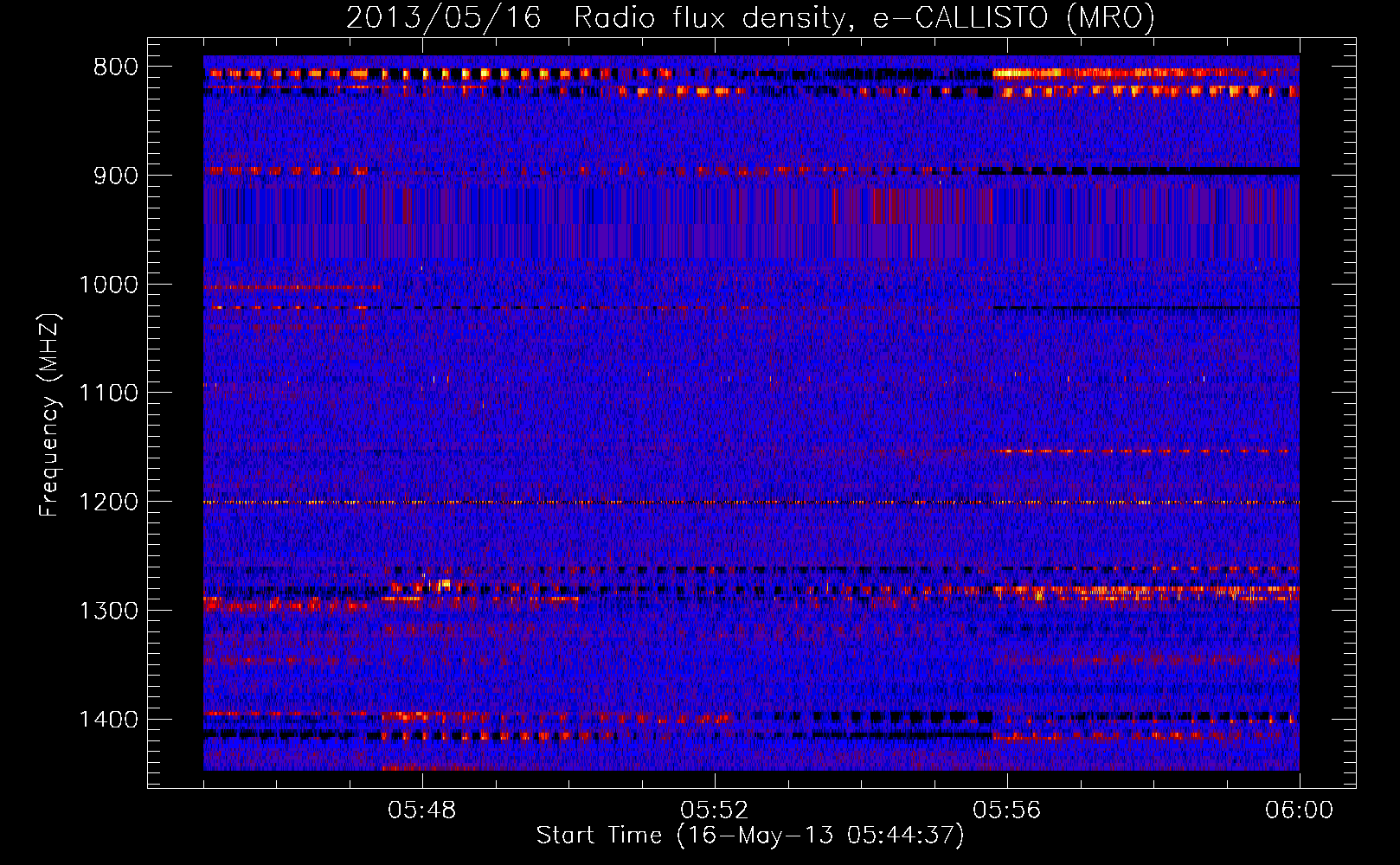
Task: Click the 'Start Time (16-May-13 05:44:37)' label
Action: (x=749, y=836)
